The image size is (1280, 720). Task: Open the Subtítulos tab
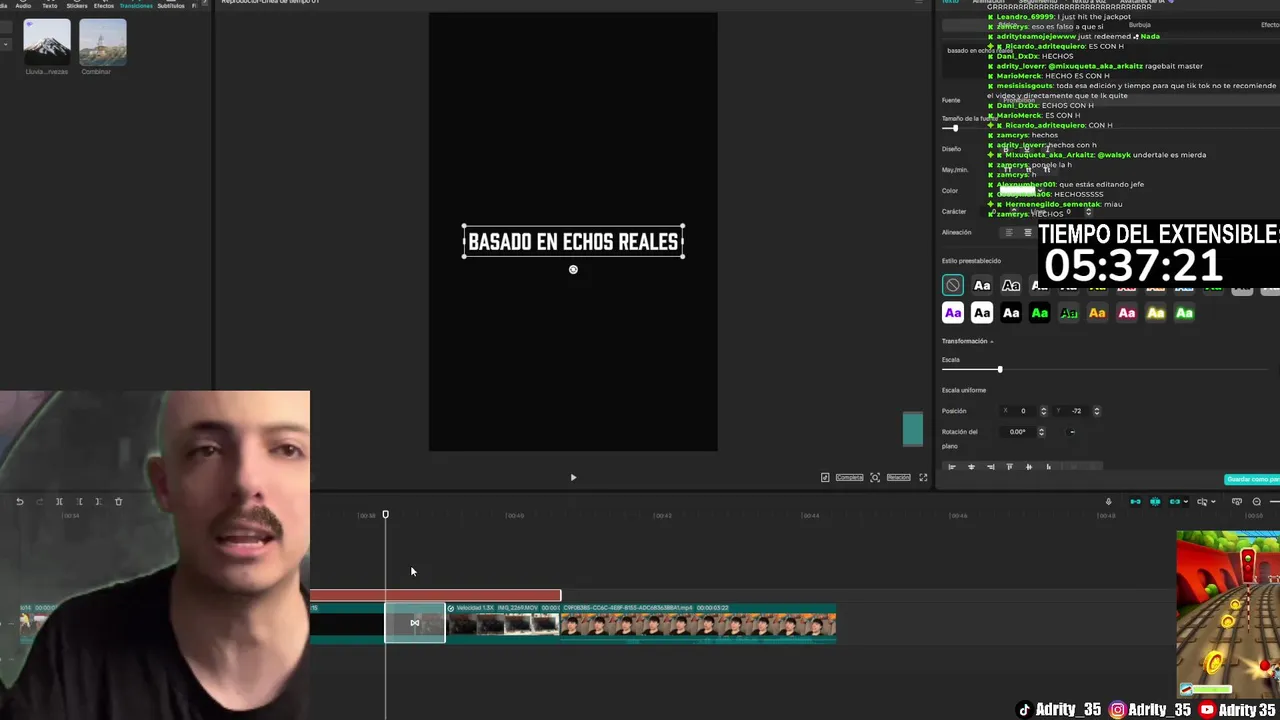pos(171,5)
